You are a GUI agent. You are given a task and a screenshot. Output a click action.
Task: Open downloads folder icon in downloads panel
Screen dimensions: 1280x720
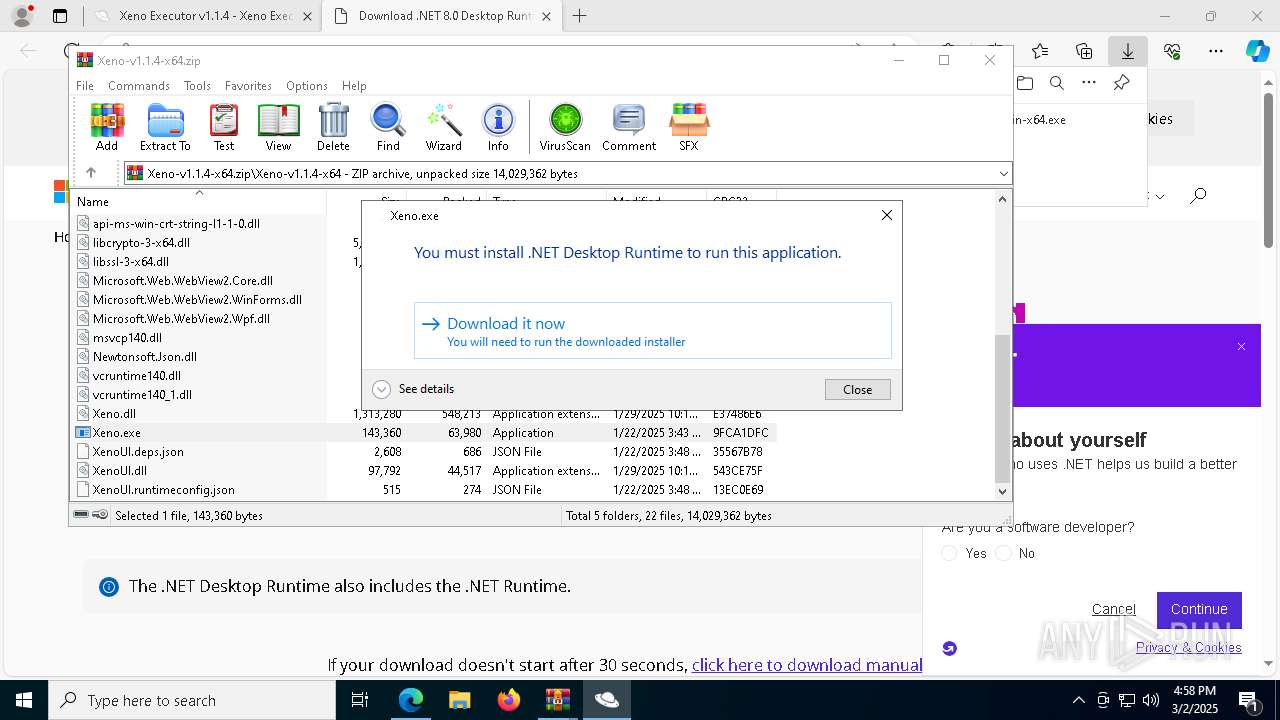click(1024, 83)
